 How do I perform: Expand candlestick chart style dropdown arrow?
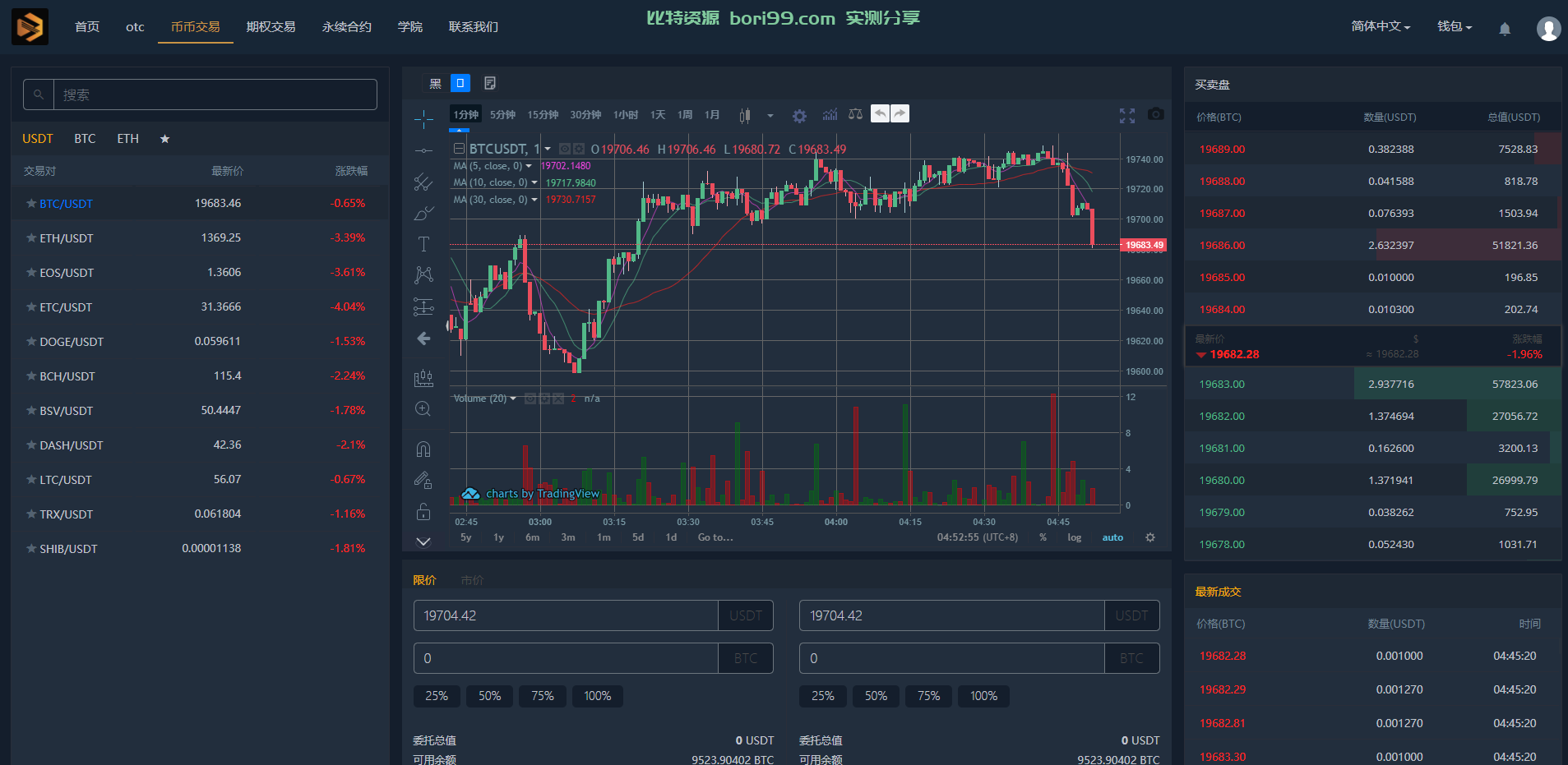pos(770,116)
